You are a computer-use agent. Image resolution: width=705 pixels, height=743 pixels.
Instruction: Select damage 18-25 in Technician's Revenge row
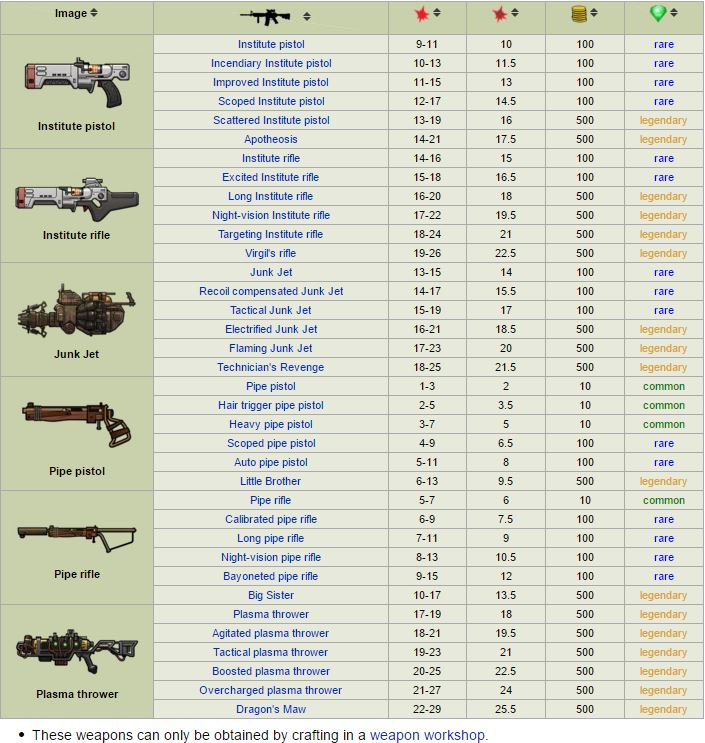pyautogui.click(x=427, y=367)
